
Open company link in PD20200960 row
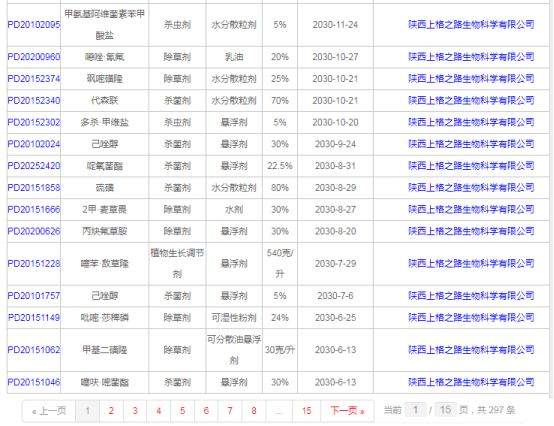(x=471, y=57)
